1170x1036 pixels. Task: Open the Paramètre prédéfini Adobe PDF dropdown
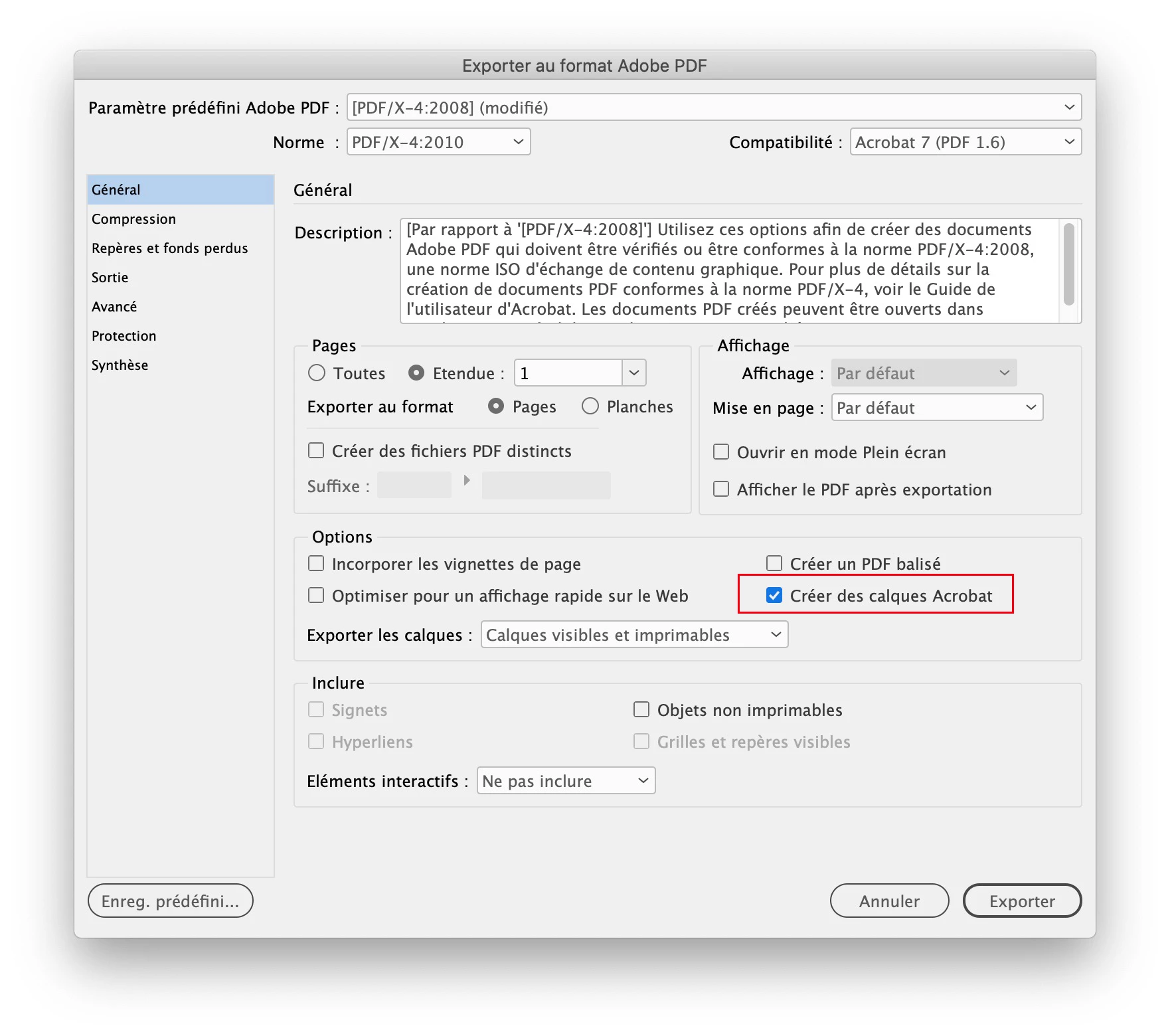(x=714, y=107)
